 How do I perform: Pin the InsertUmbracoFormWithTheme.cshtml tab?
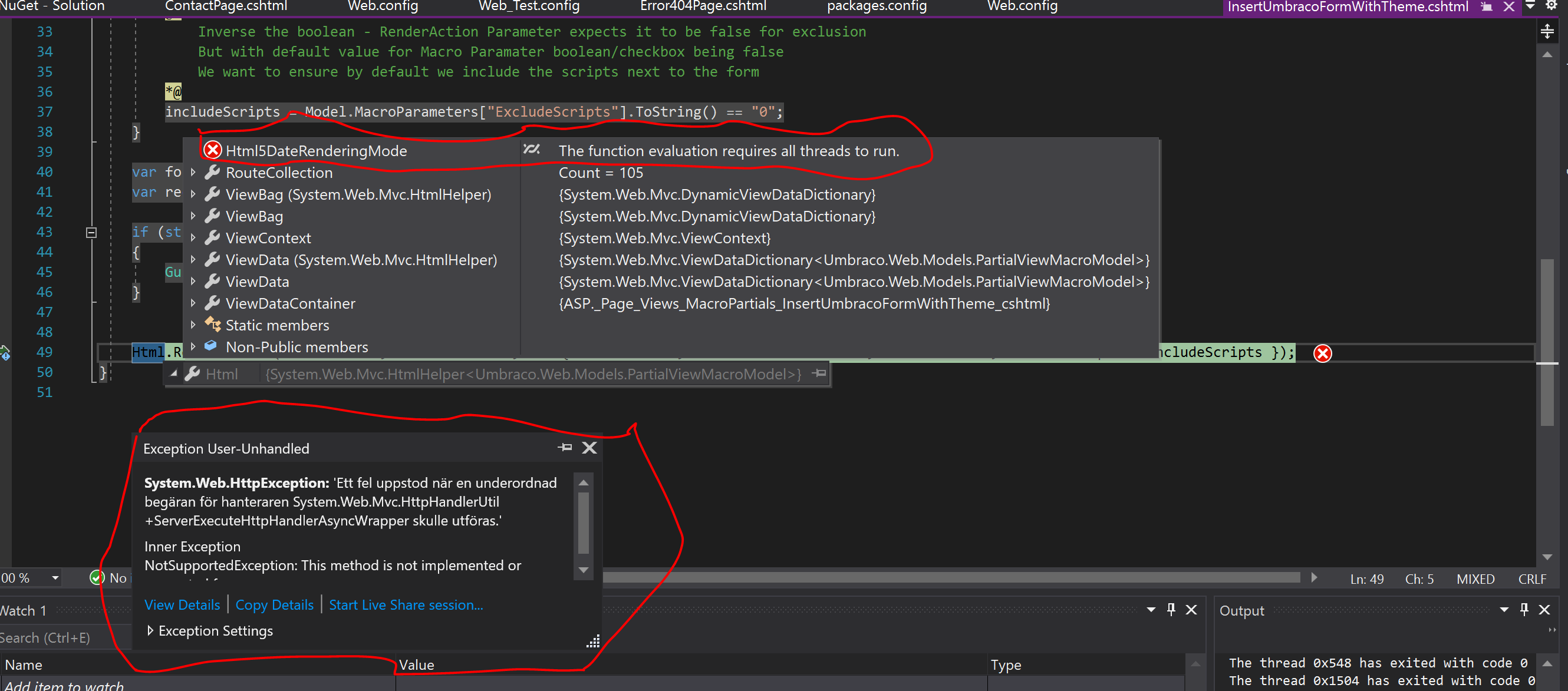point(1487,6)
